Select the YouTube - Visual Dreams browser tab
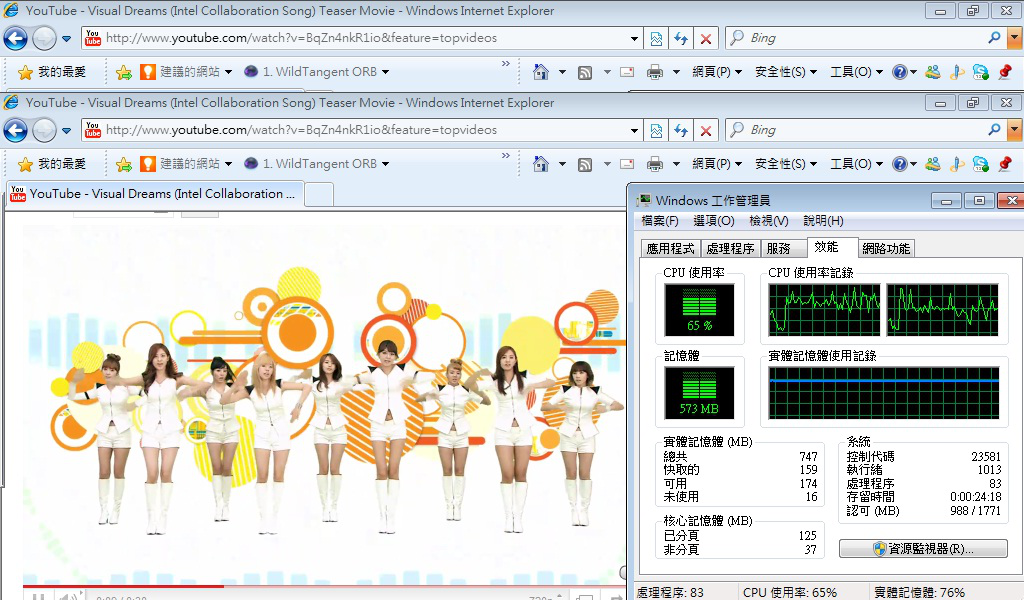Viewport: 1024px width, 600px height. pos(155,194)
